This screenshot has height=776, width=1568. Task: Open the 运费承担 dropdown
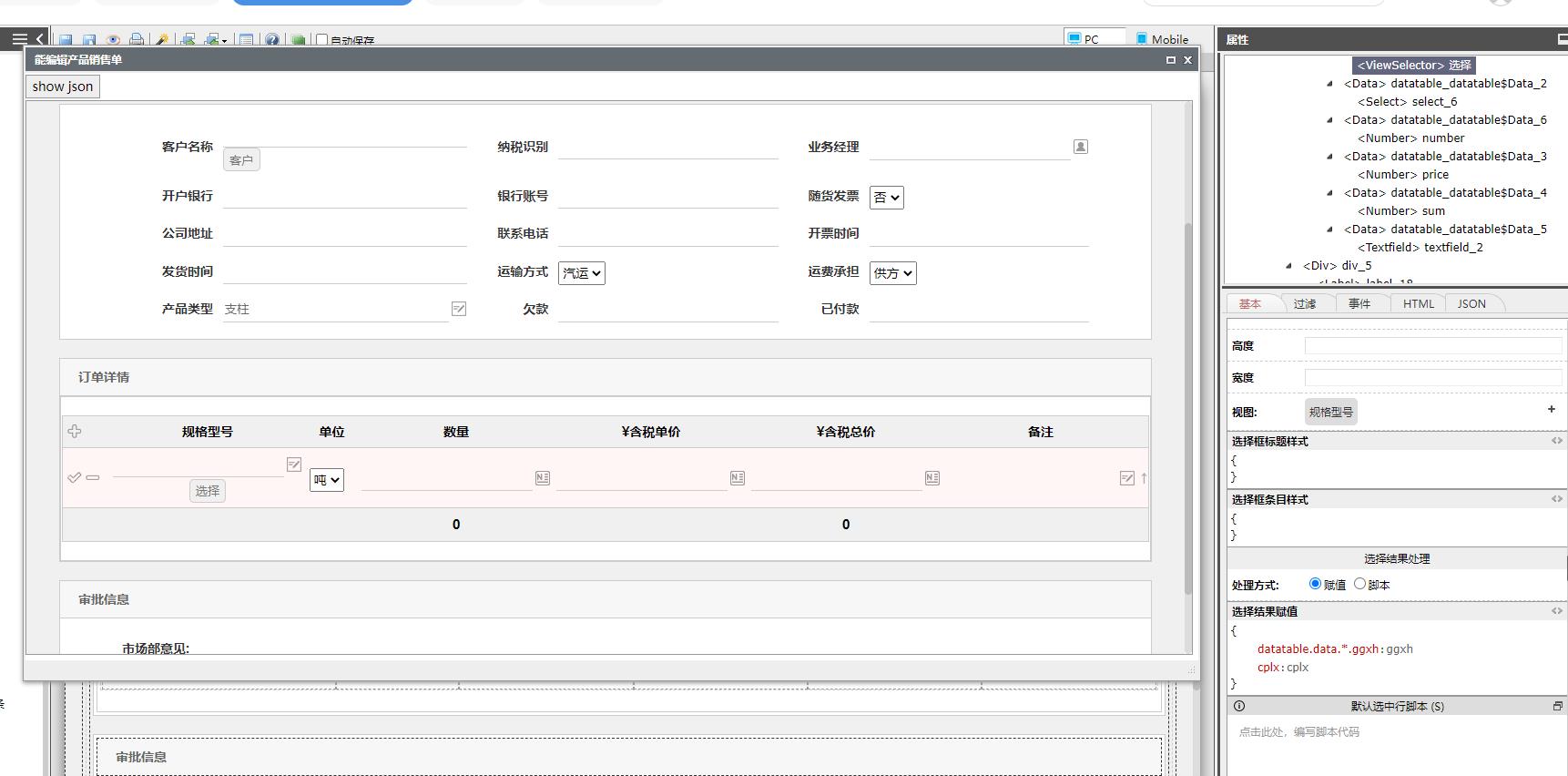pyautogui.click(x=893, y=273)
